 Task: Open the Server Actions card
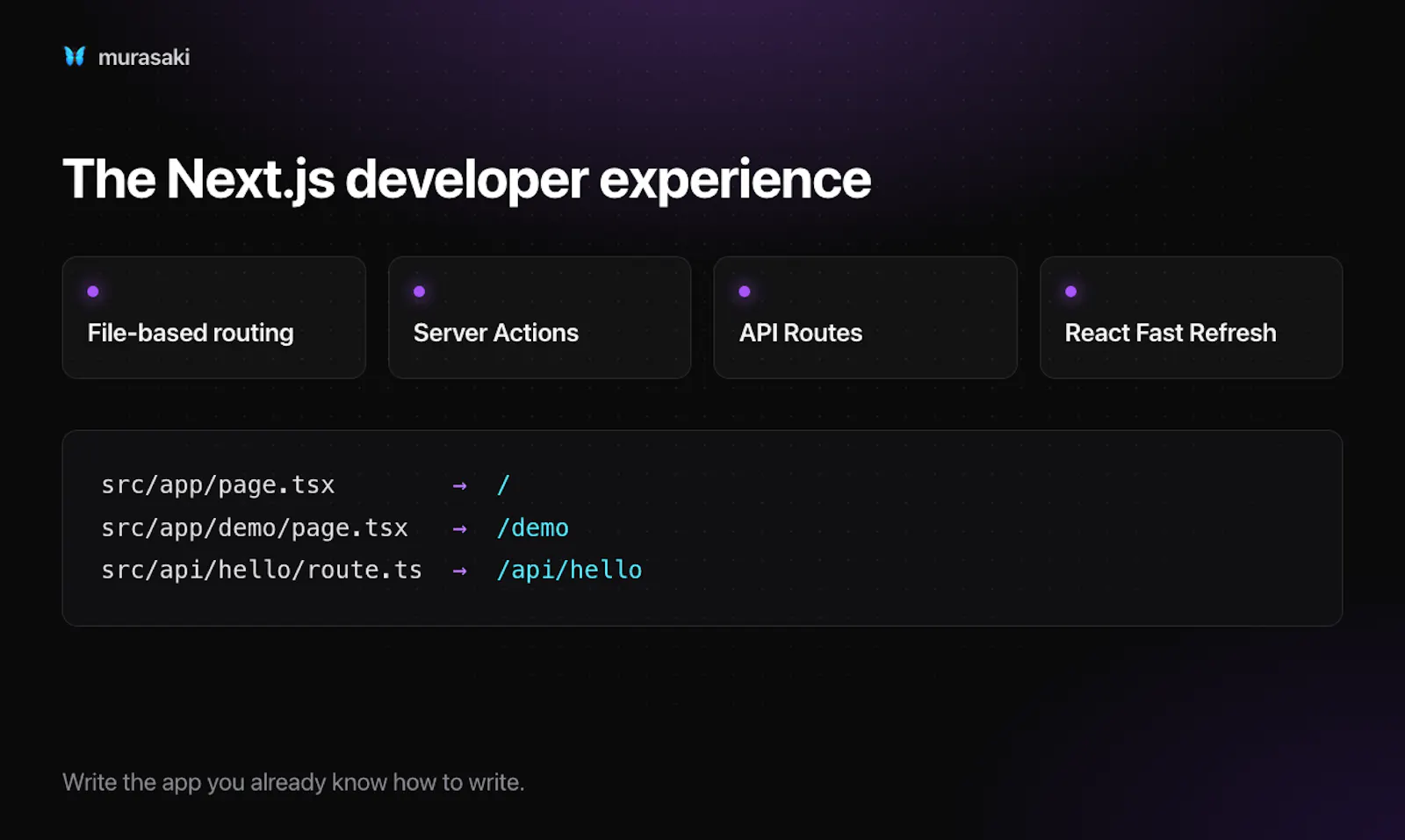[540, 318]
